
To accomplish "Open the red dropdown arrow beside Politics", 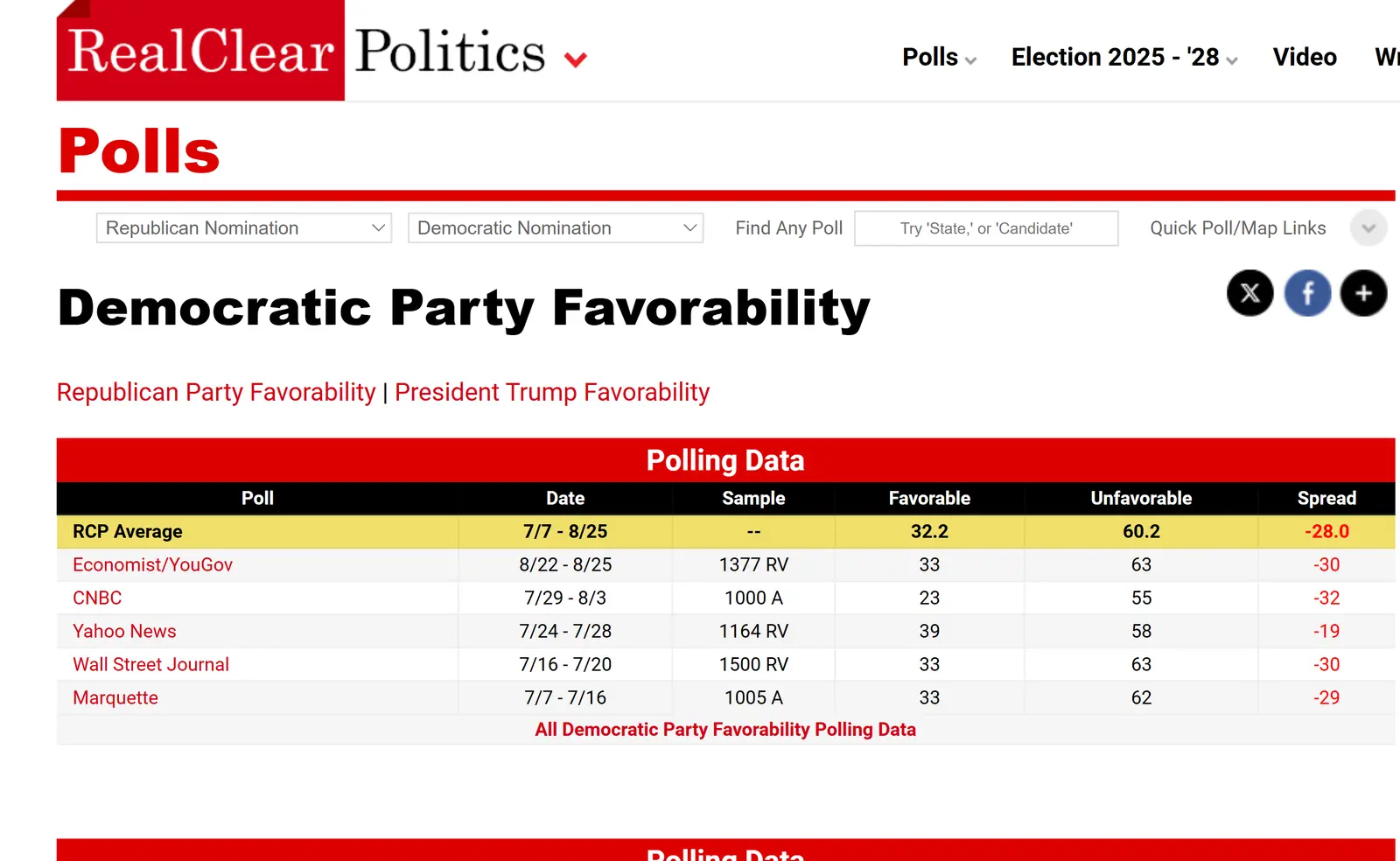I will point(575,59).
